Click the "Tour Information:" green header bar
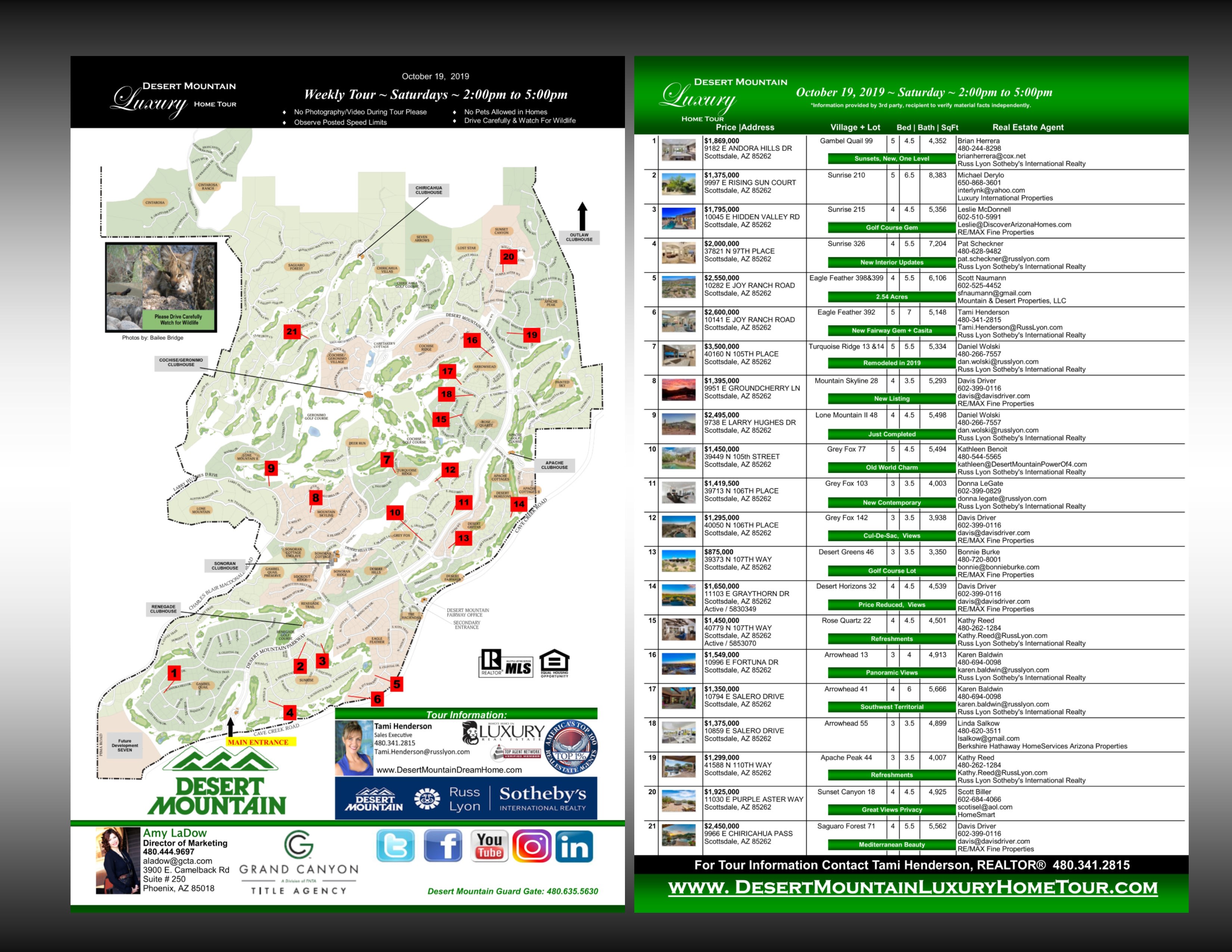The width and height of the screenshot is (1232, 952). click(x=466, y=714)
